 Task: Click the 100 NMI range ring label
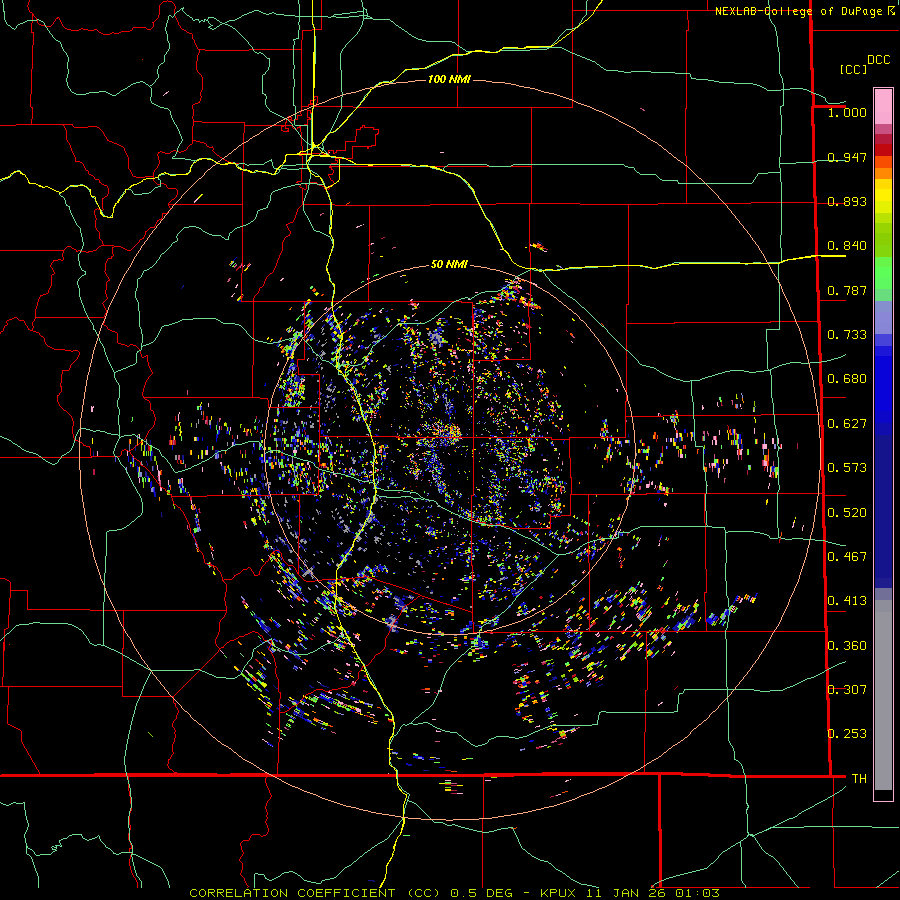click(x=449, y=79)
